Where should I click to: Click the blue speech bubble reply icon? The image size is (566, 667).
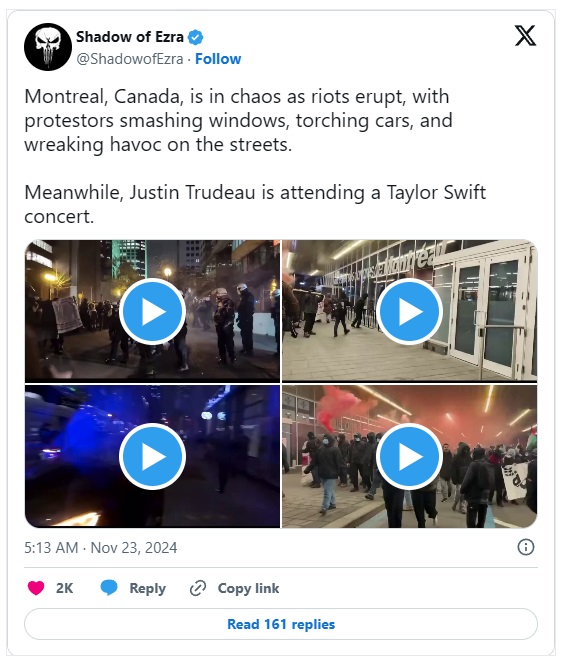[x=109, y=588]
